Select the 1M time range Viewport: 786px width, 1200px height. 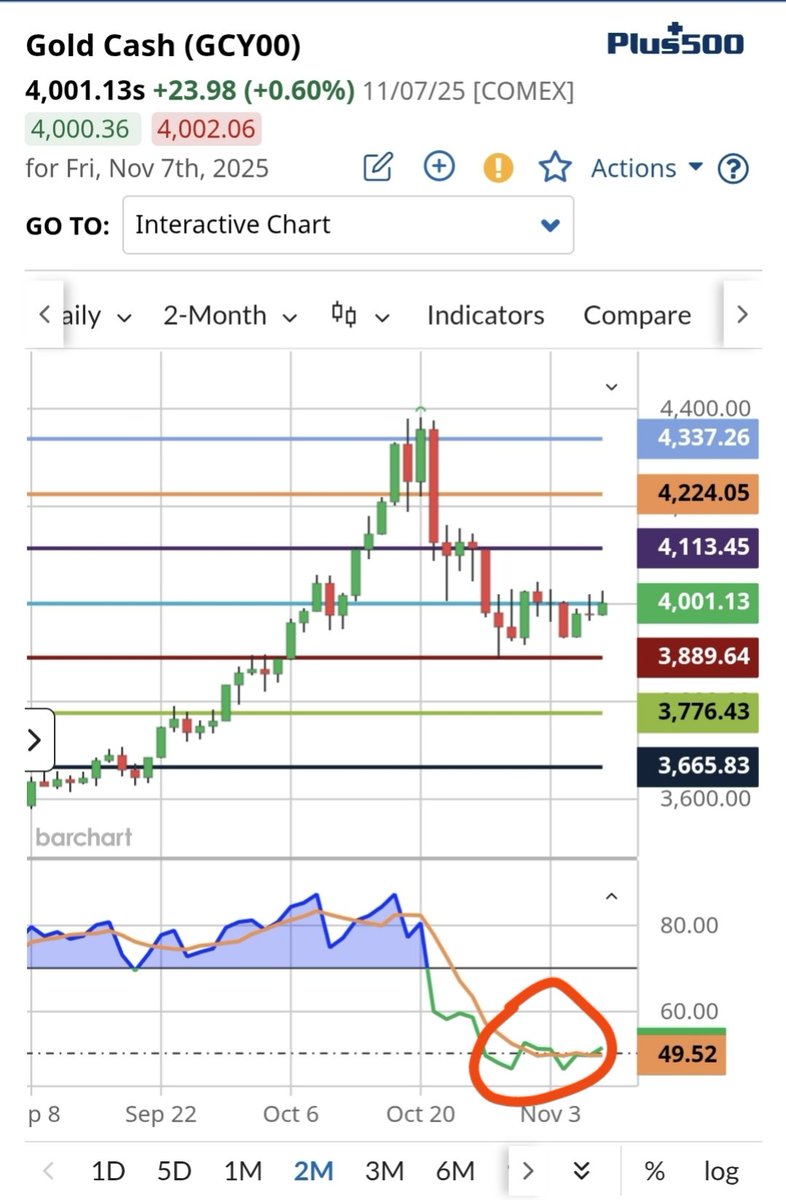point(242,1170)
